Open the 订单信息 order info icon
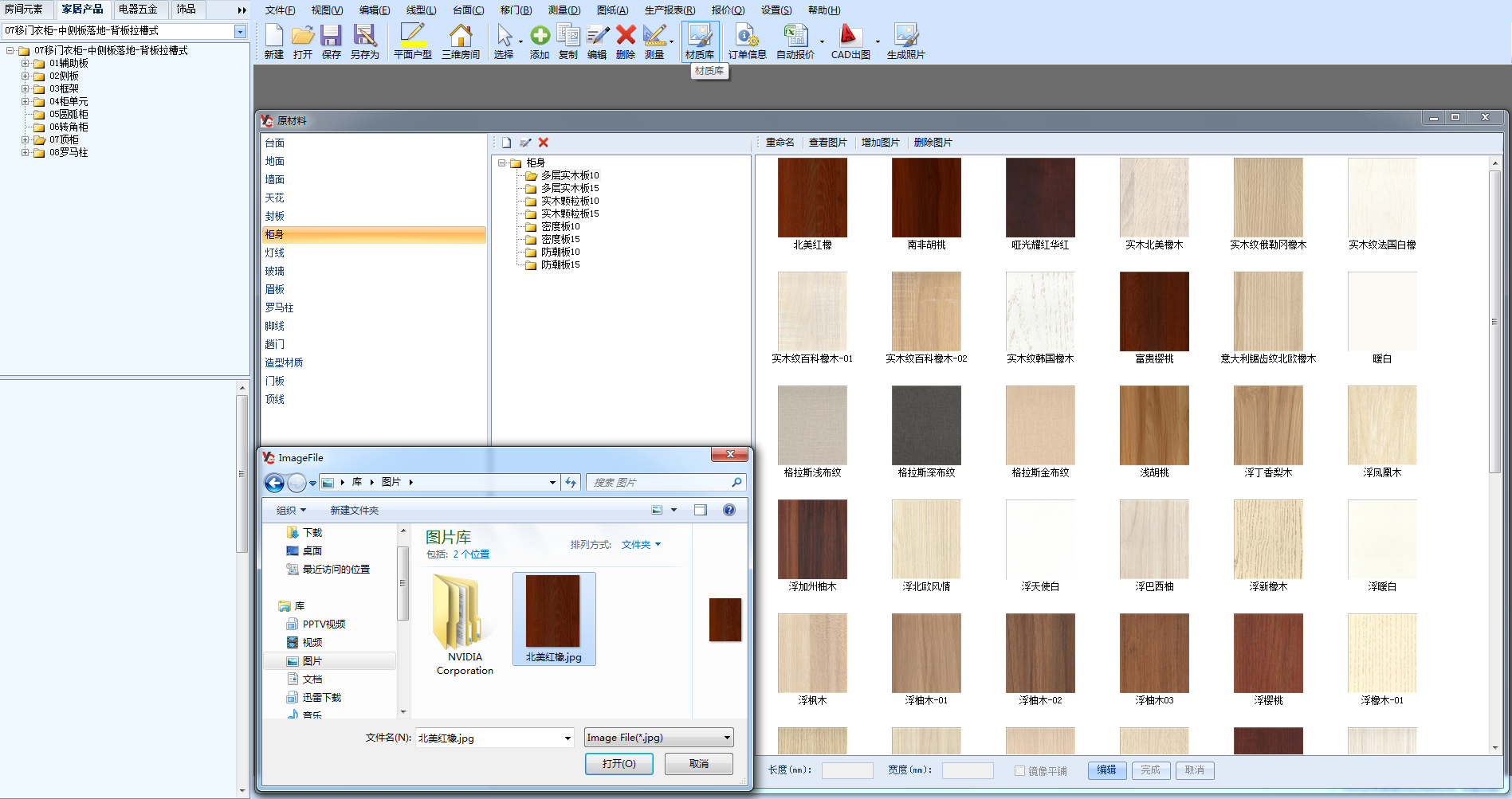1512x799 pixels. (748, 41)
